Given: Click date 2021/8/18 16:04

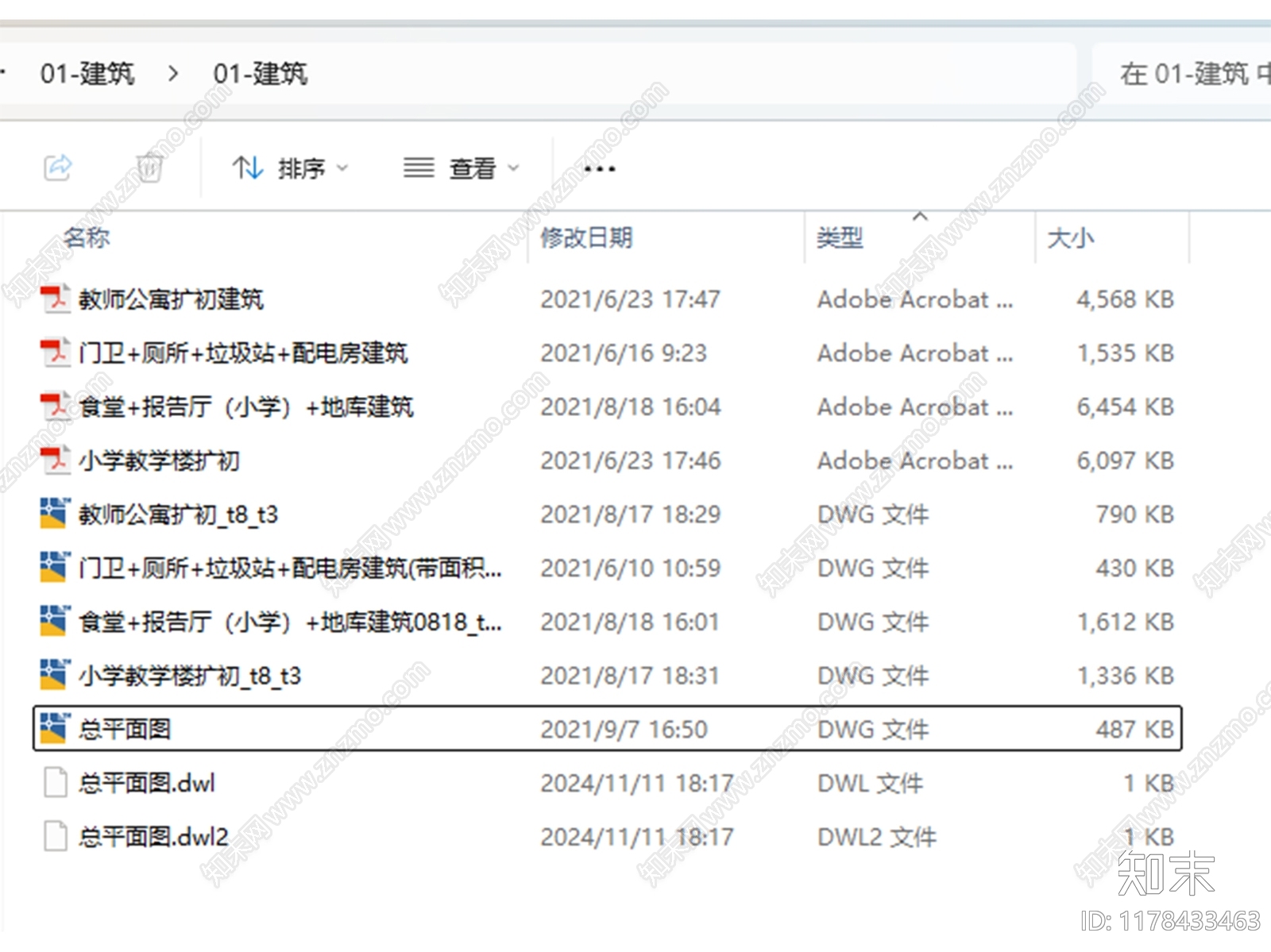Looking at the screenshot, I should point(631,407).
